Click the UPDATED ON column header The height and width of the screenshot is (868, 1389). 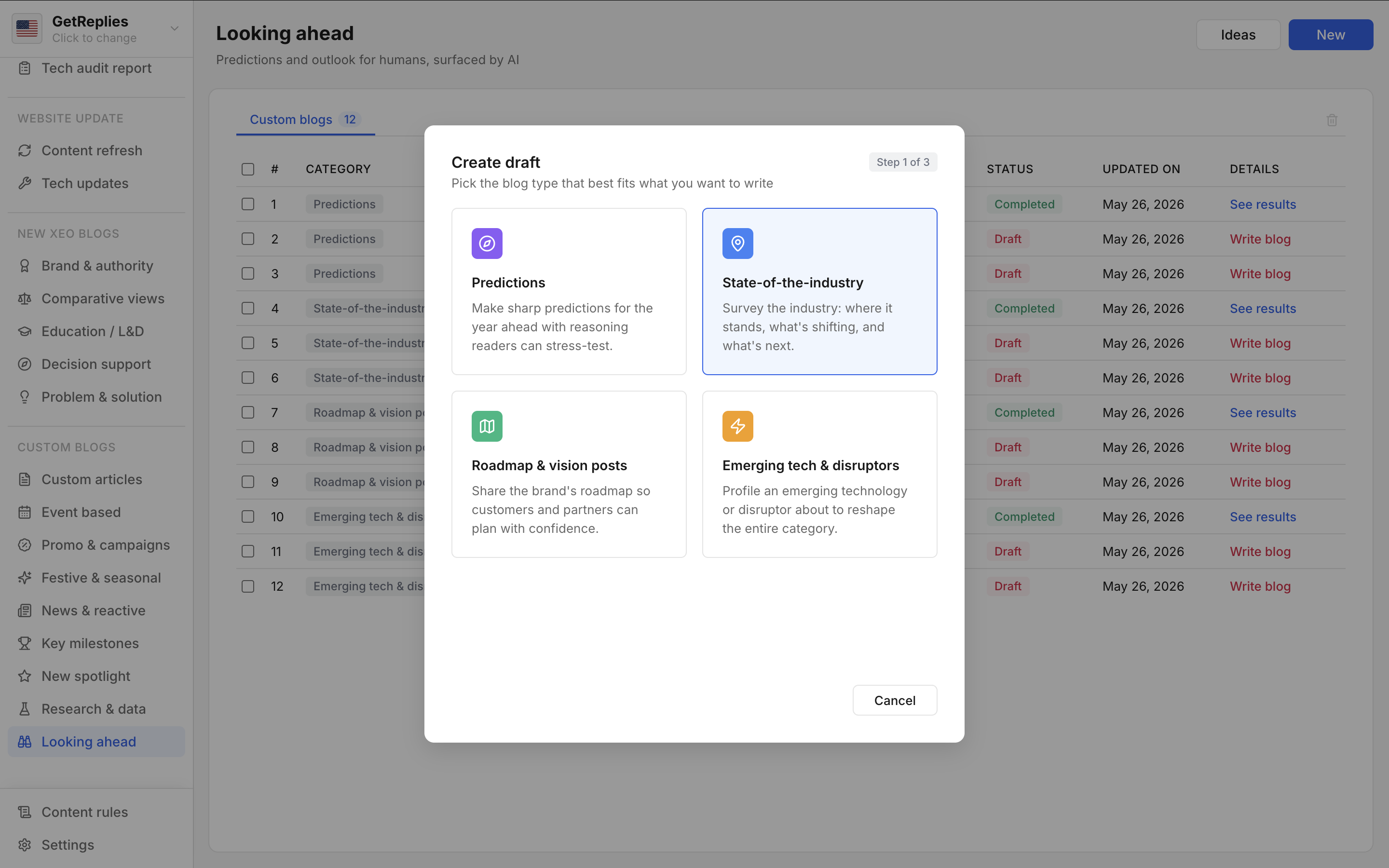1141,169
